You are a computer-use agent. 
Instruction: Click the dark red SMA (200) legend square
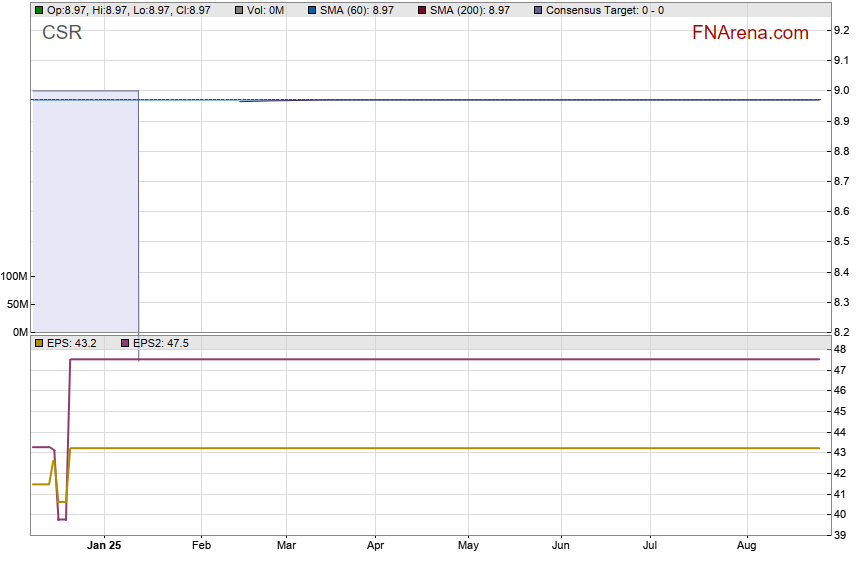[422, 10]
